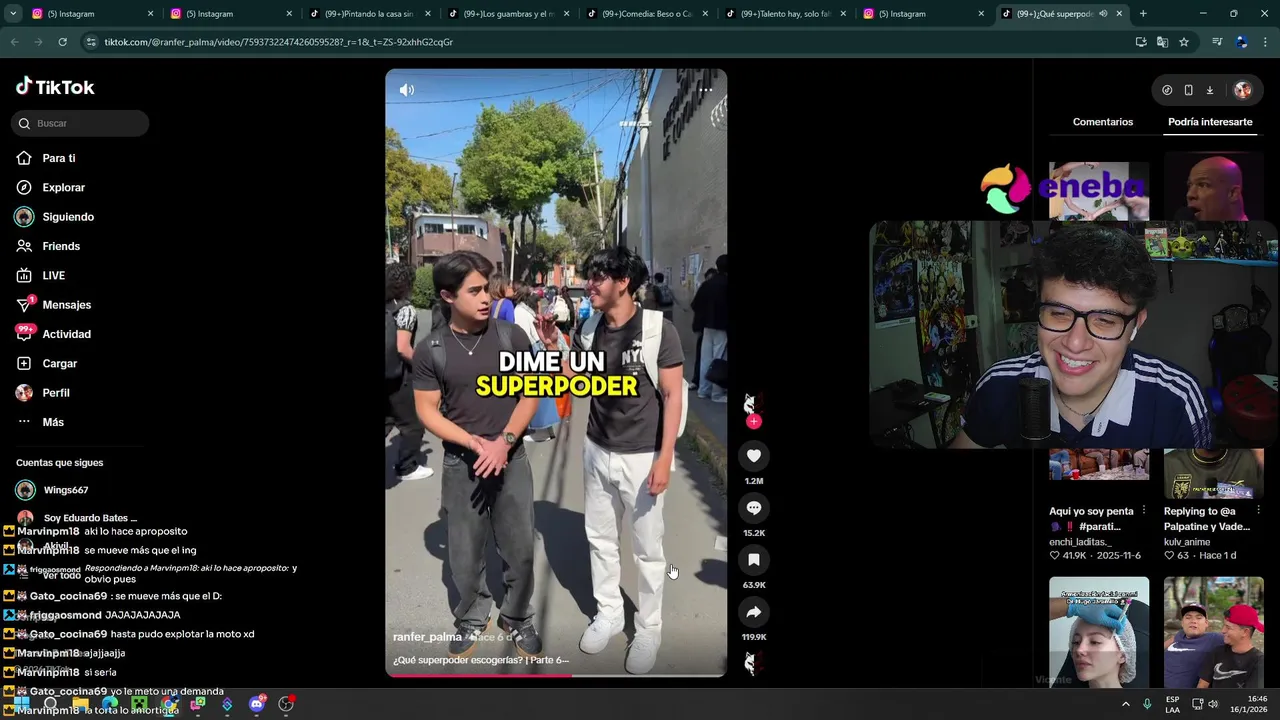Viewport: 1280px width, 720px height.
Task: Open the Chrome profile avatar
Action: point(1241,42)
